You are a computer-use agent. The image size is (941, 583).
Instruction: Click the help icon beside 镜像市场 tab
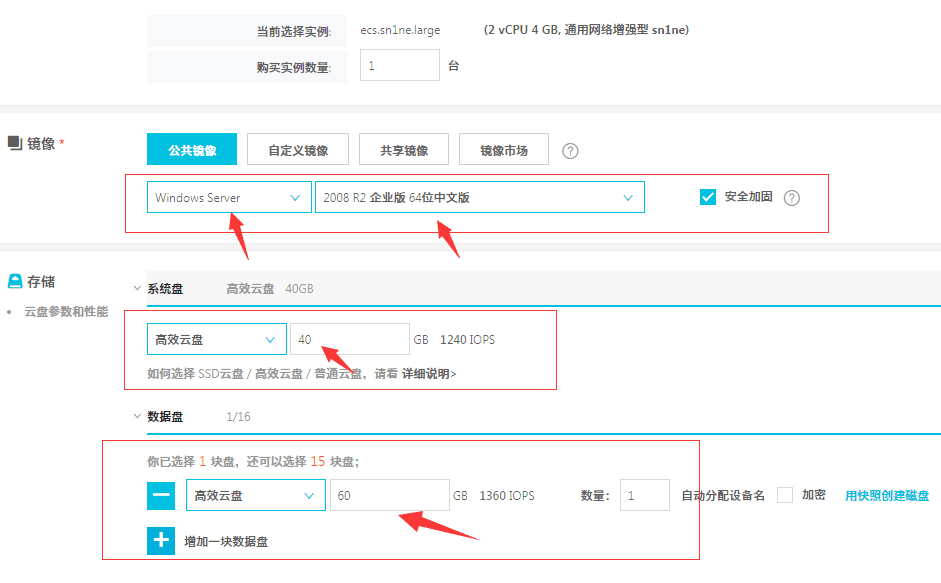[570, 151]
